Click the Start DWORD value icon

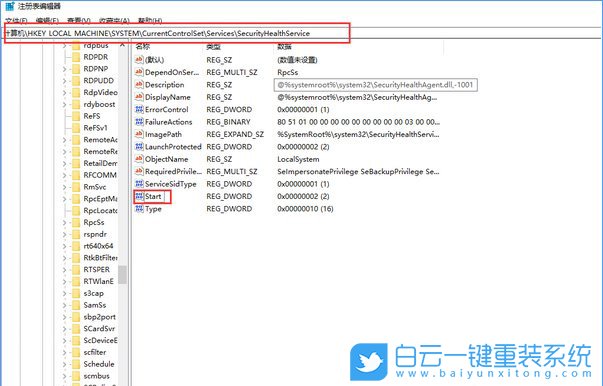(139, 196)
